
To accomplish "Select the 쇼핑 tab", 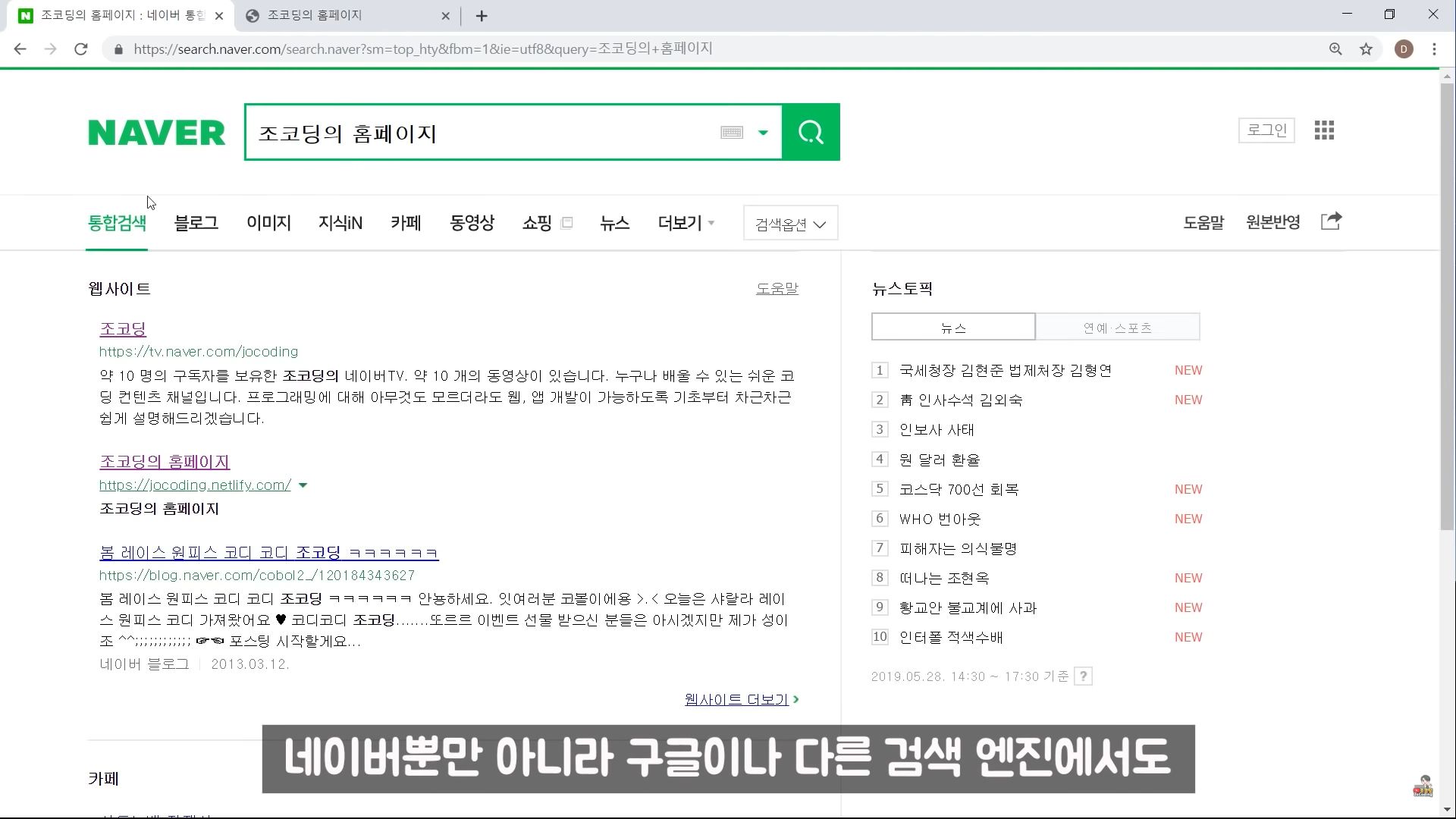I will [537, 223].
